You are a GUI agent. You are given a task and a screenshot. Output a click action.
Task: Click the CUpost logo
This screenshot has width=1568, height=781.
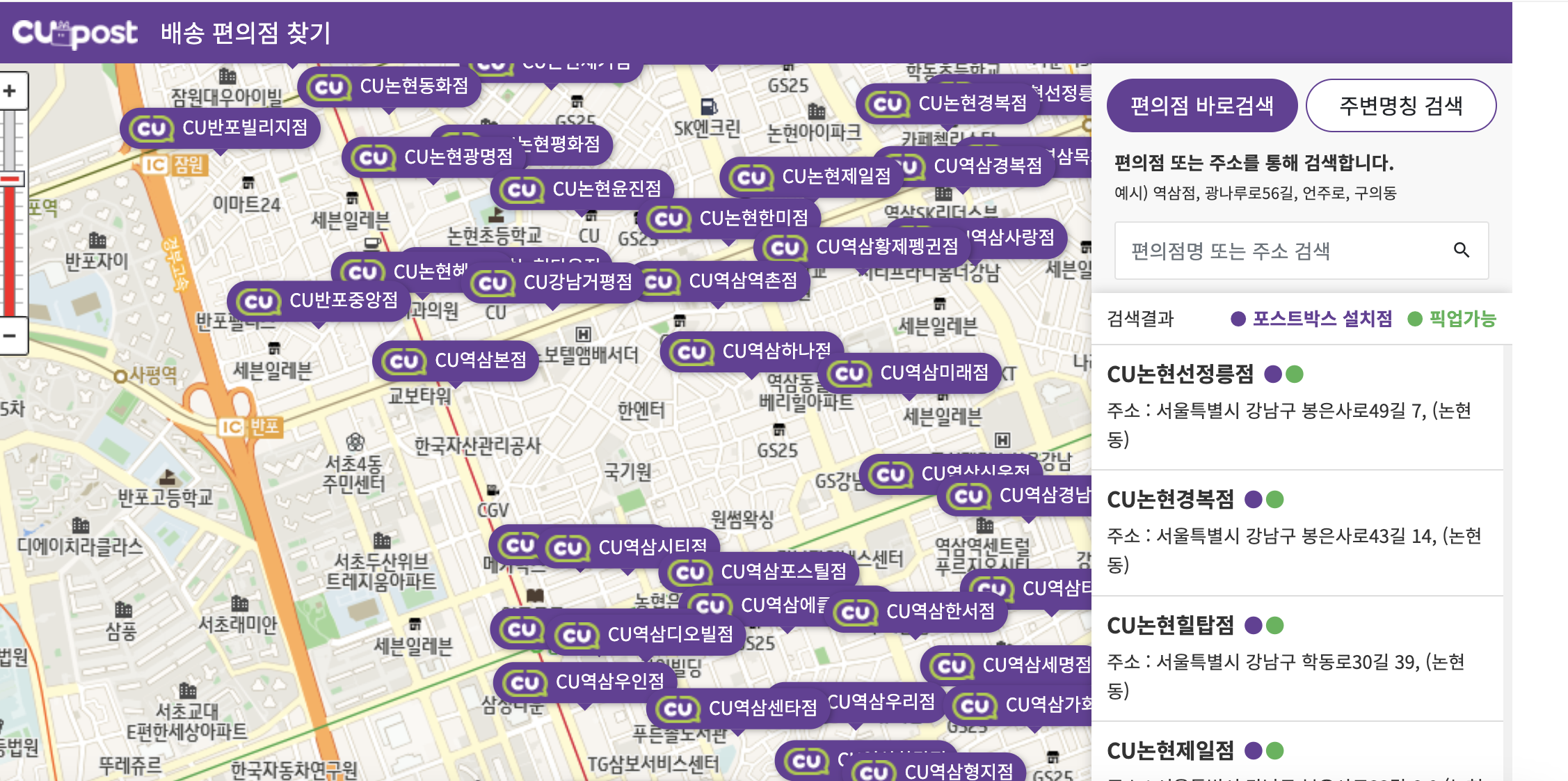(x=75, y=33)
